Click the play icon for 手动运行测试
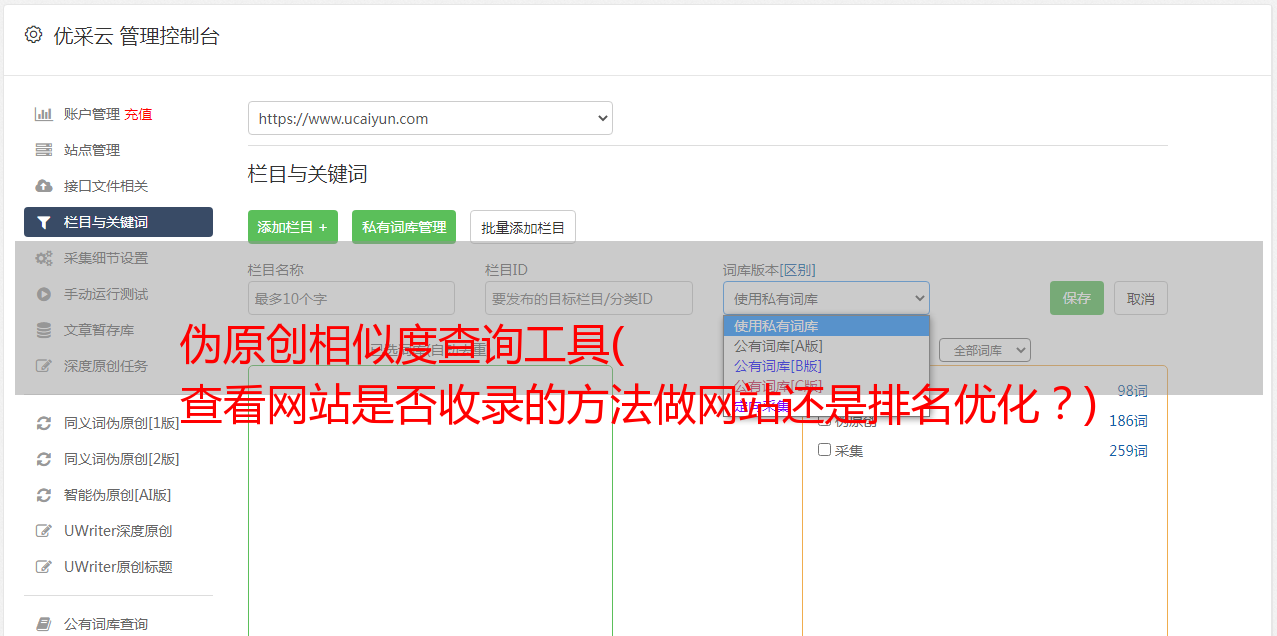This screenshot has height=636, width=1277. (44, 294)
